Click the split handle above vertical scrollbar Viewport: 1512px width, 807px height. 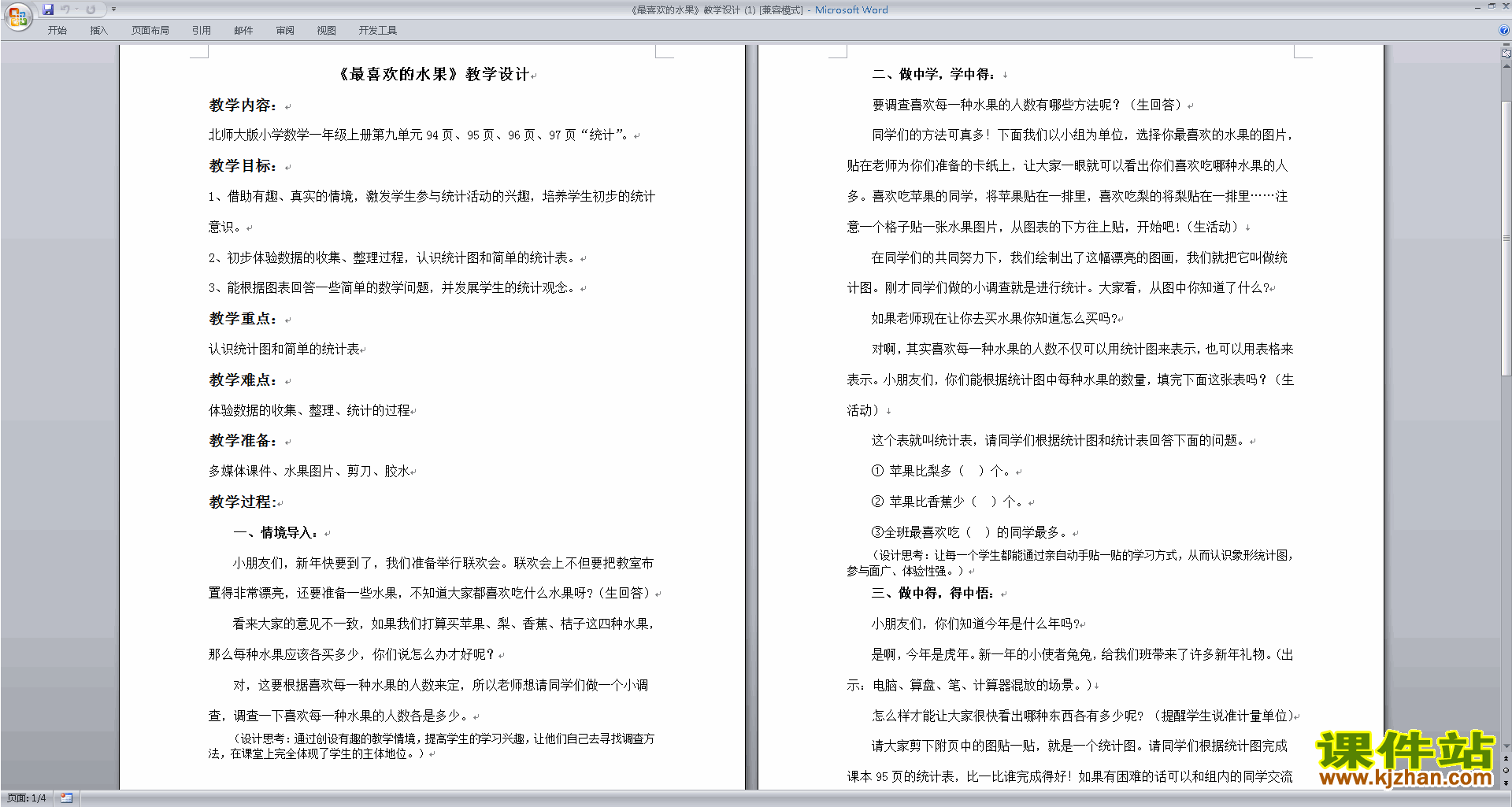[x=1506, y=46]
